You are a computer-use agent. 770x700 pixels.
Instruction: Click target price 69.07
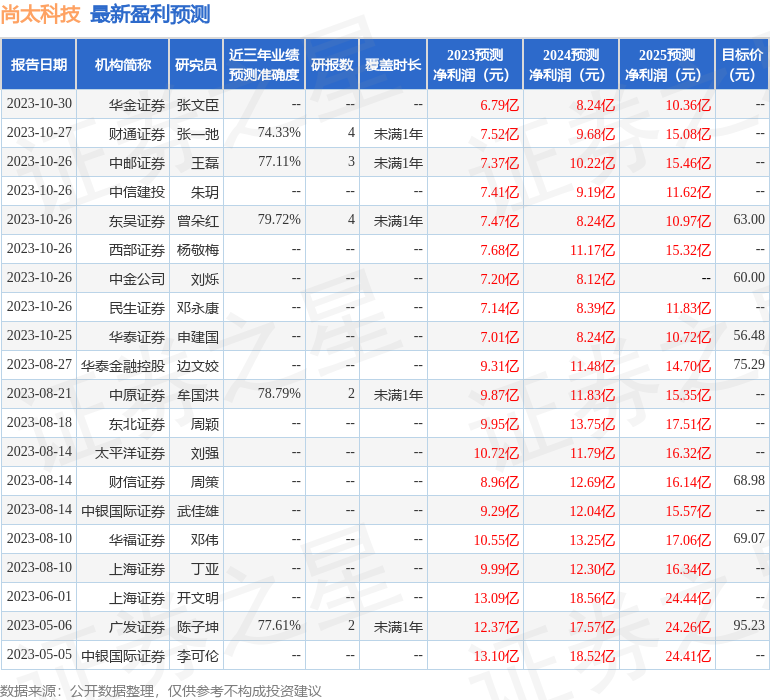tap(749, 538)
